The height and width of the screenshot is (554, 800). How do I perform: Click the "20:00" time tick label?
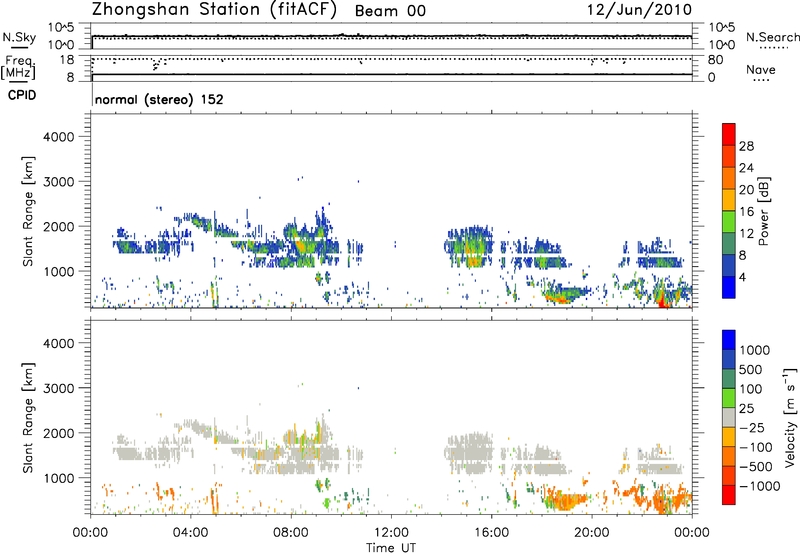[x=591, y=533]
